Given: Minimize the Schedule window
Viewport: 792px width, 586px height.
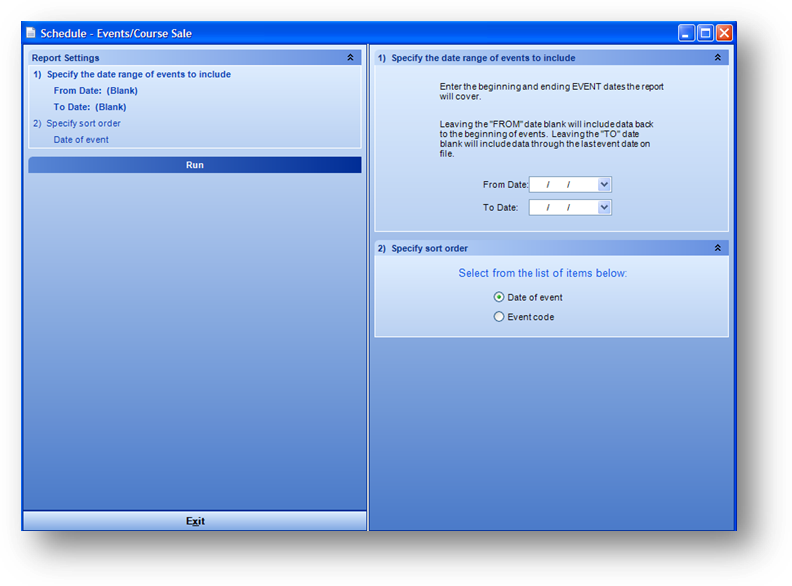Looking at the screenshot, I should point(686,33).
